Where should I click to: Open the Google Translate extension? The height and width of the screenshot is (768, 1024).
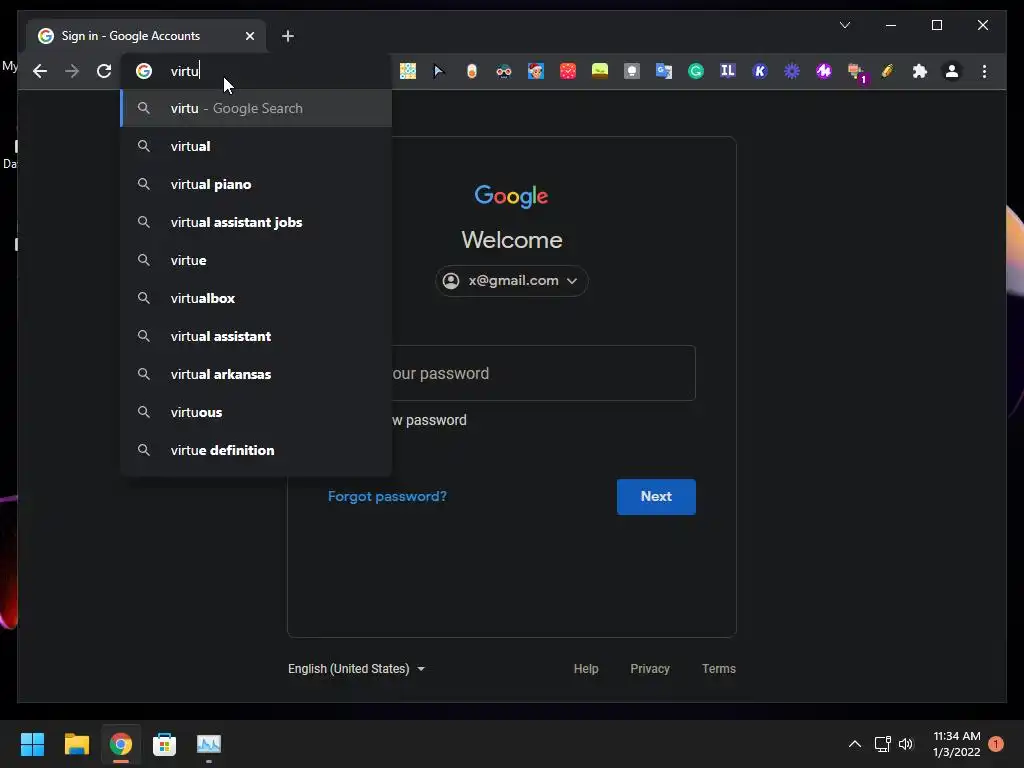click(x=664, y=71)
